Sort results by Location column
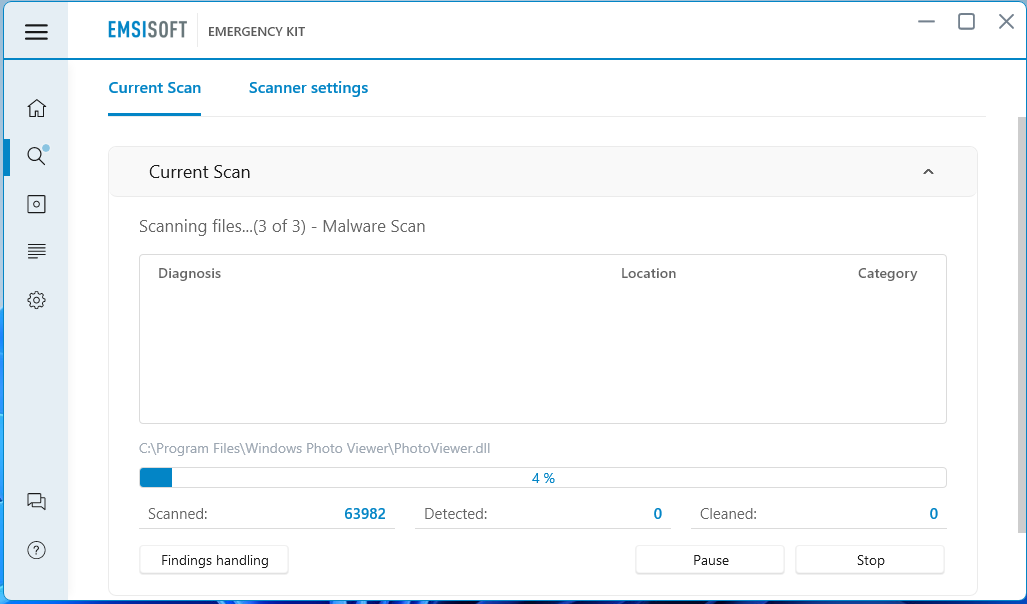The image size is (1027, 604). click(648, 273)
